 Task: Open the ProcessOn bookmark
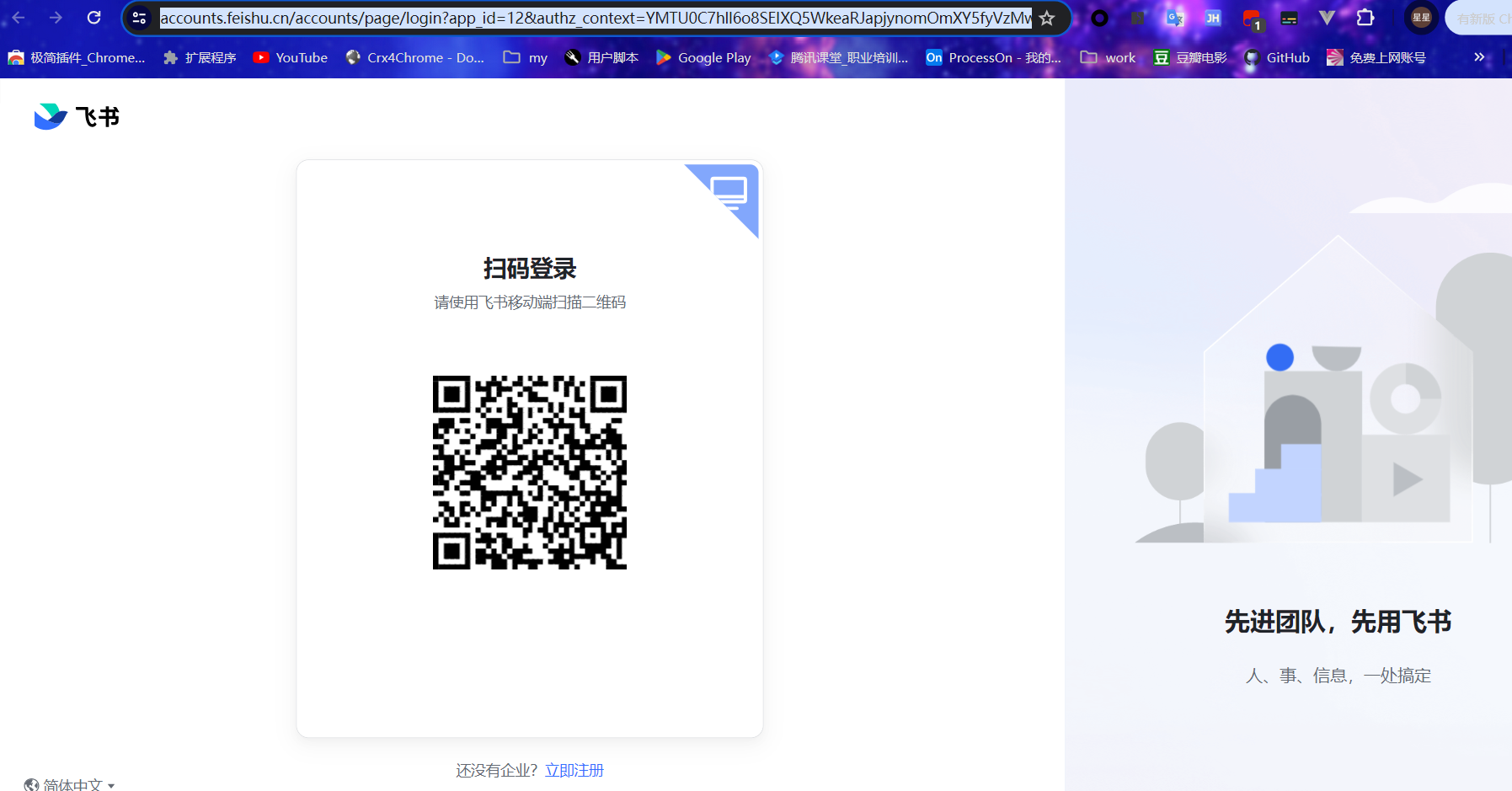[993, 57]
